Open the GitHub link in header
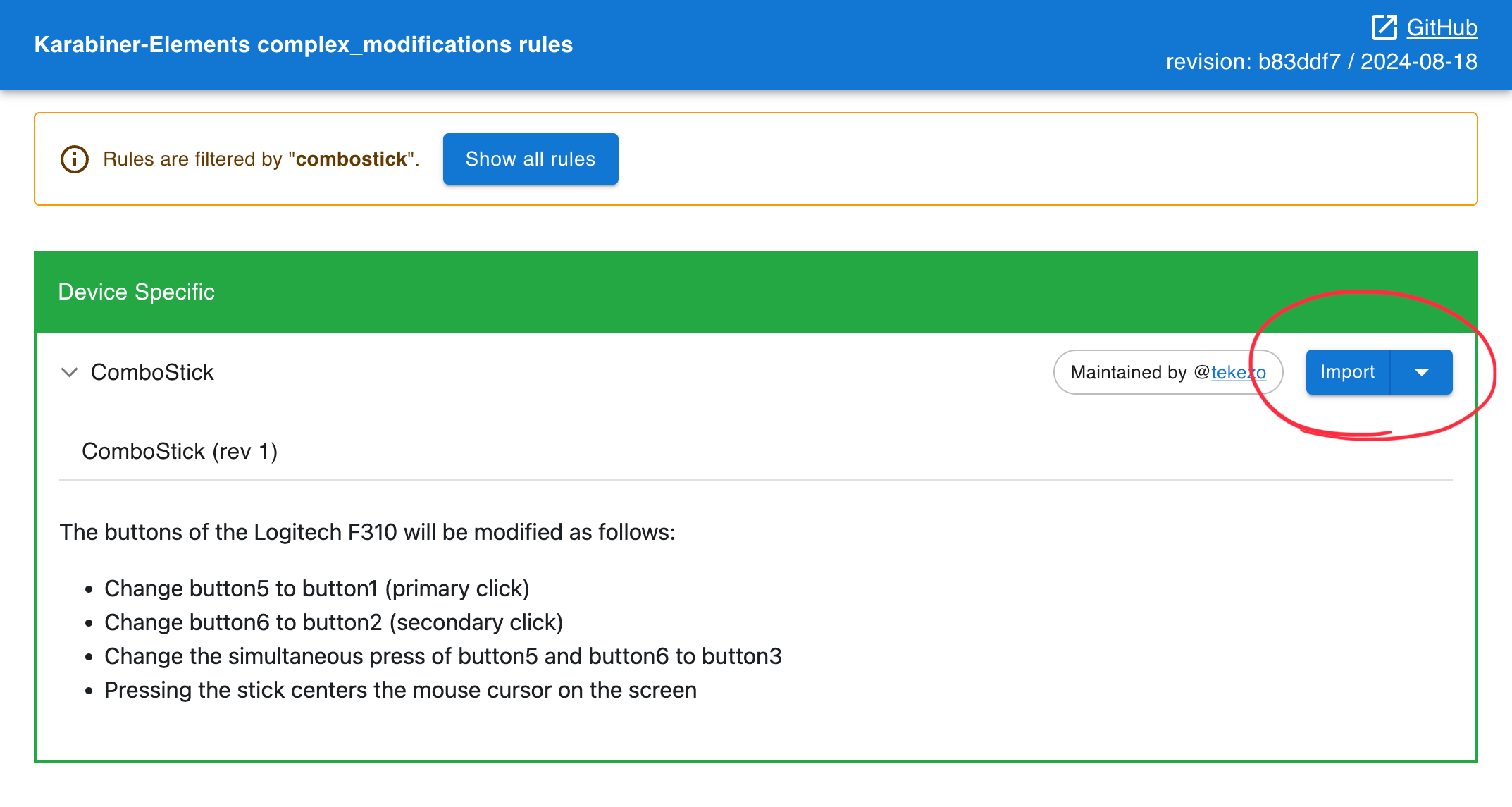1512x807 pixels. (1442, 27)
